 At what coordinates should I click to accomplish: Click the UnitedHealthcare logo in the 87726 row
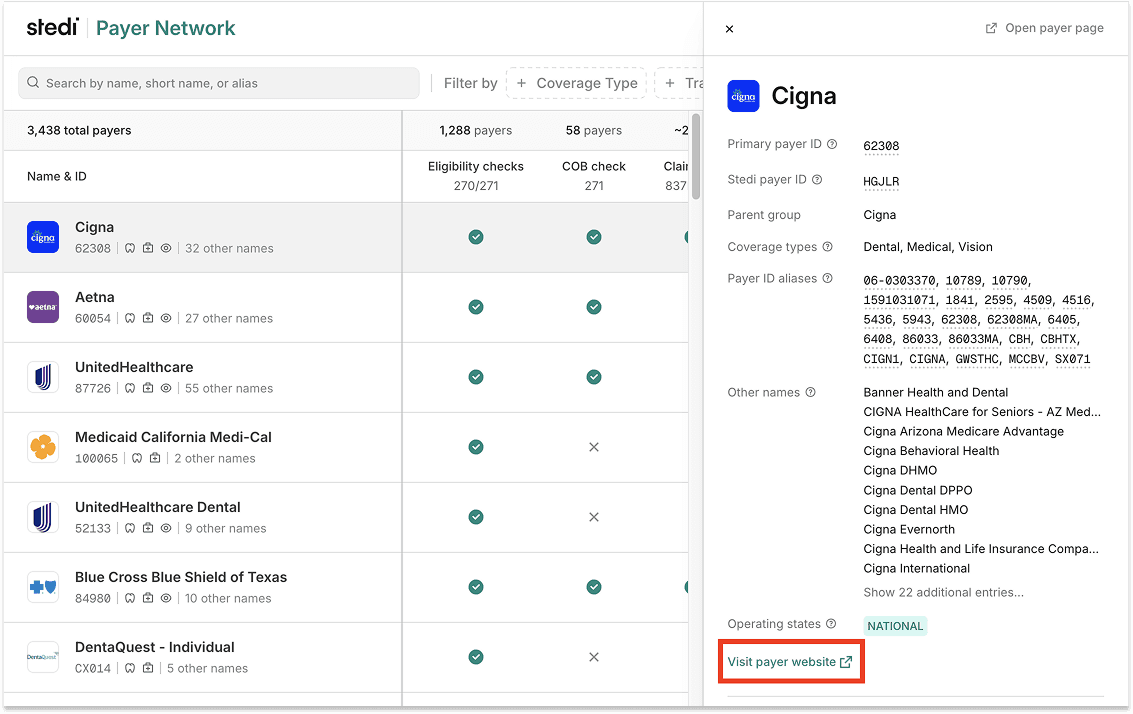click(x=43, y=377)
